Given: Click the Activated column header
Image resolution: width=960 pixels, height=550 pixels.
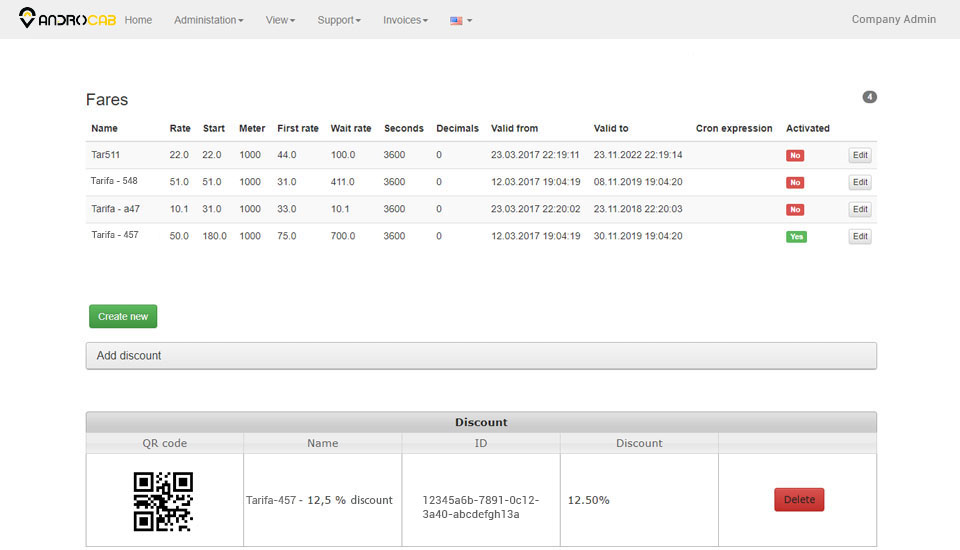Looking at the screenshot, I should point(808,128).
